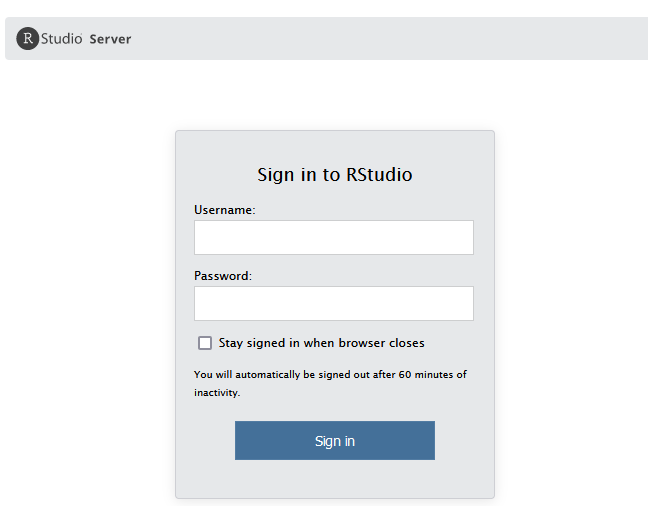The height and width of the screenshot is (506, 648).
Task: Click the "Password:" field label
Action: [x=223, y=276]
